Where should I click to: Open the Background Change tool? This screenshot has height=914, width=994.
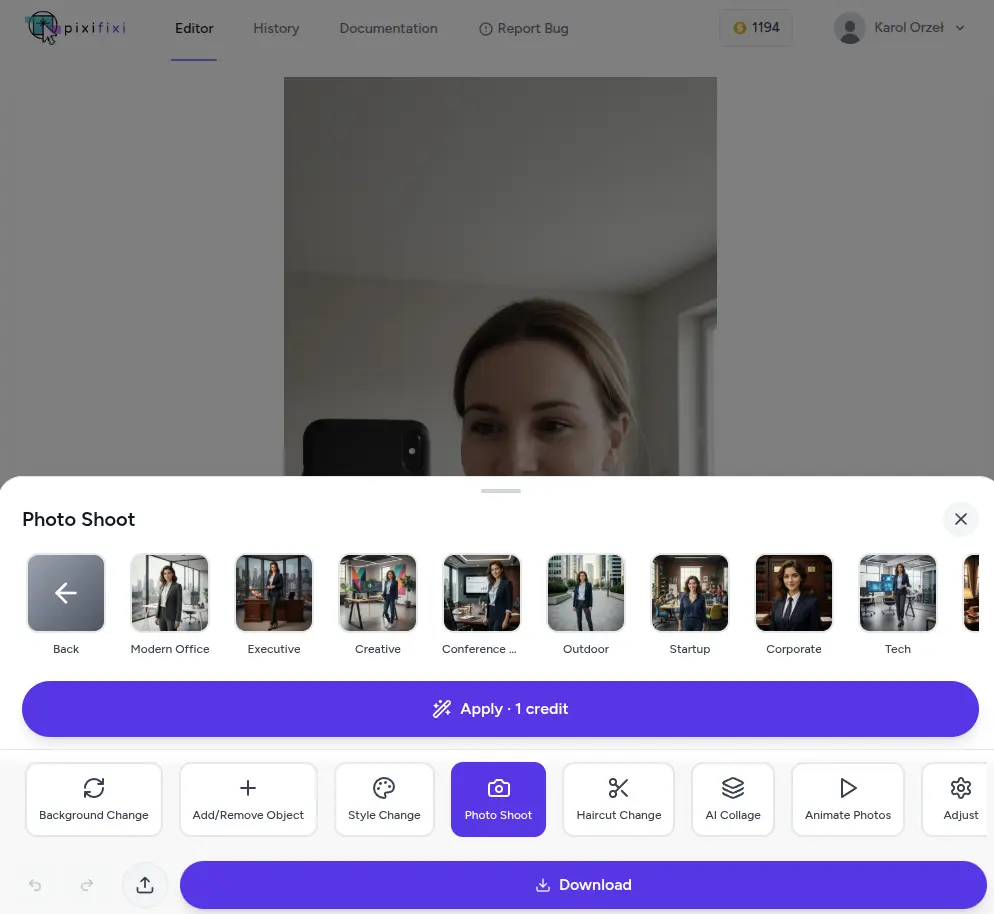(x=94, y=799)
